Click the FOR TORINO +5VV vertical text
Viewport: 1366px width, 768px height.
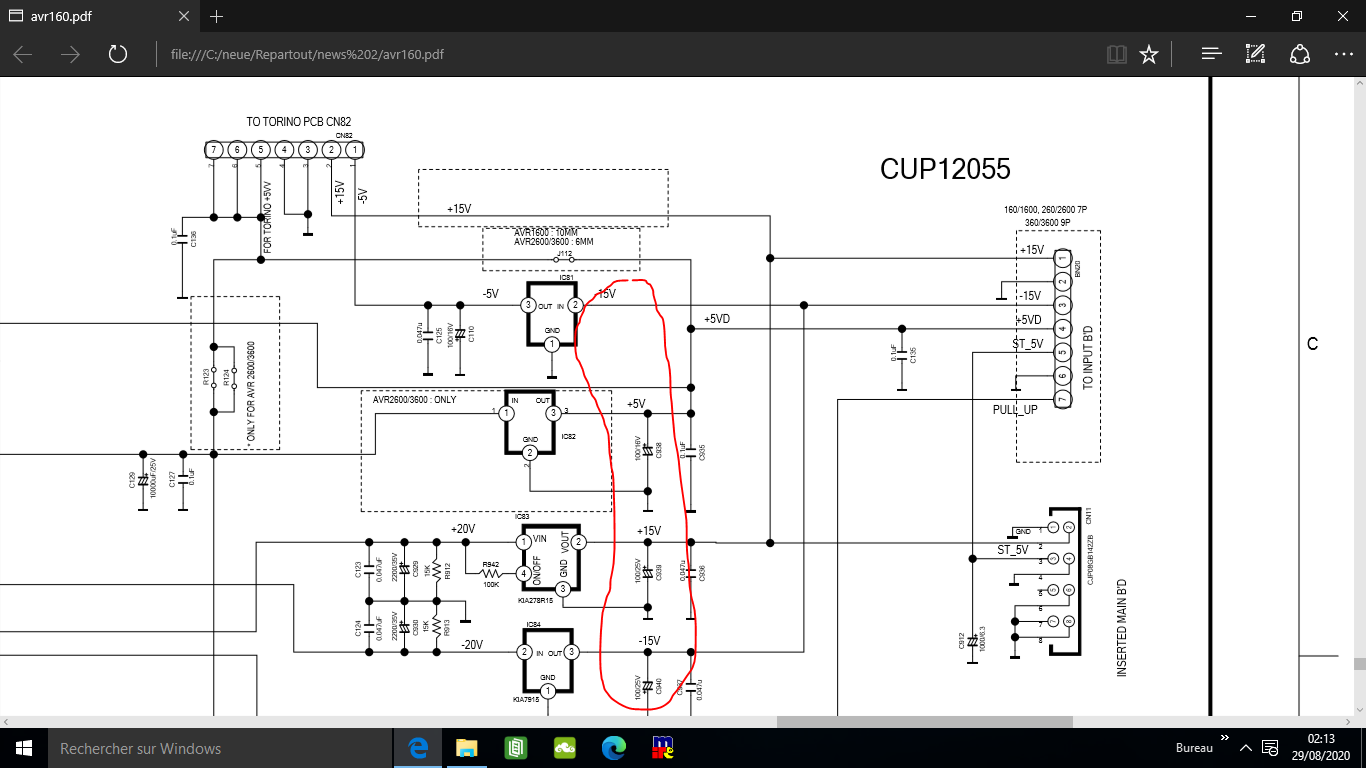pyautogui.click(x=267, y=217)
